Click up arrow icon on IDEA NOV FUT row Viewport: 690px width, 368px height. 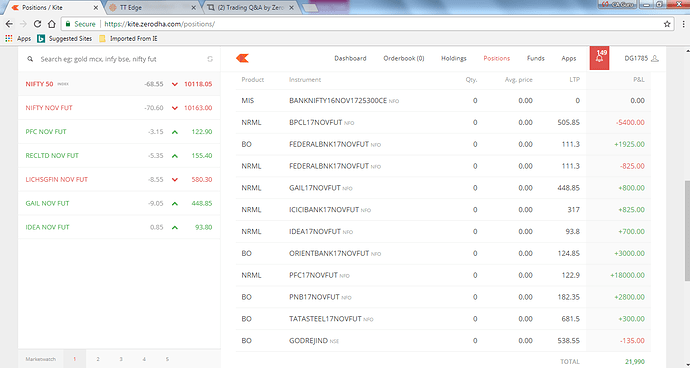tap(175, 227)
